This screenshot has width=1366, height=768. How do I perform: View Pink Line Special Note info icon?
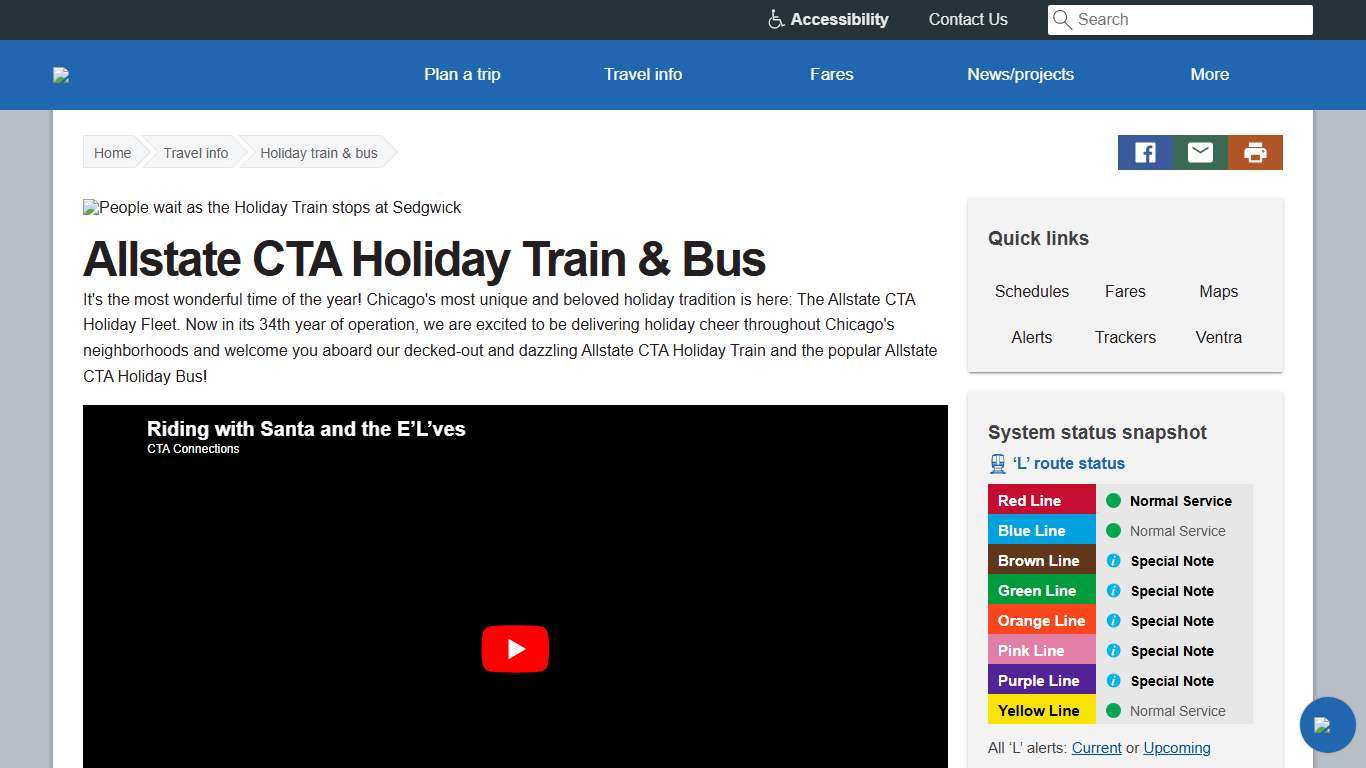1113,651
